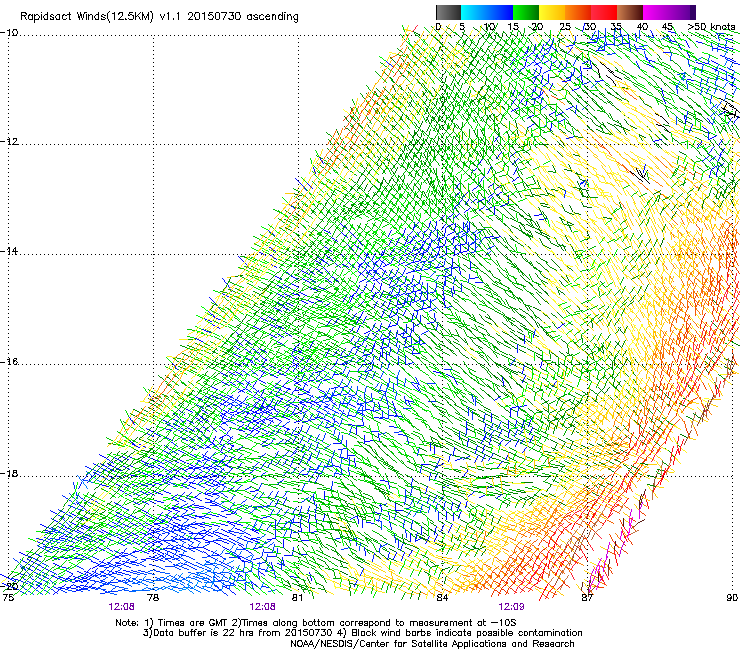Click the legend value "45"

(668, 27)
